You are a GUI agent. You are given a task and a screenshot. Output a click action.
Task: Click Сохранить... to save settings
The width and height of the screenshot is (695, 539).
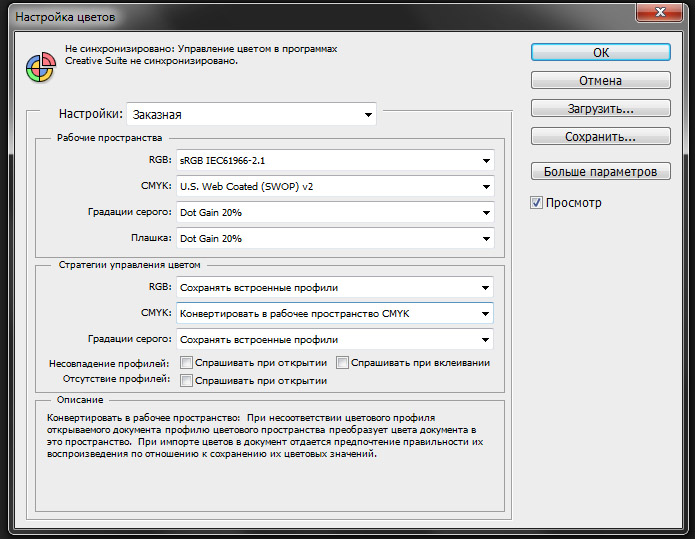[601, 137]
